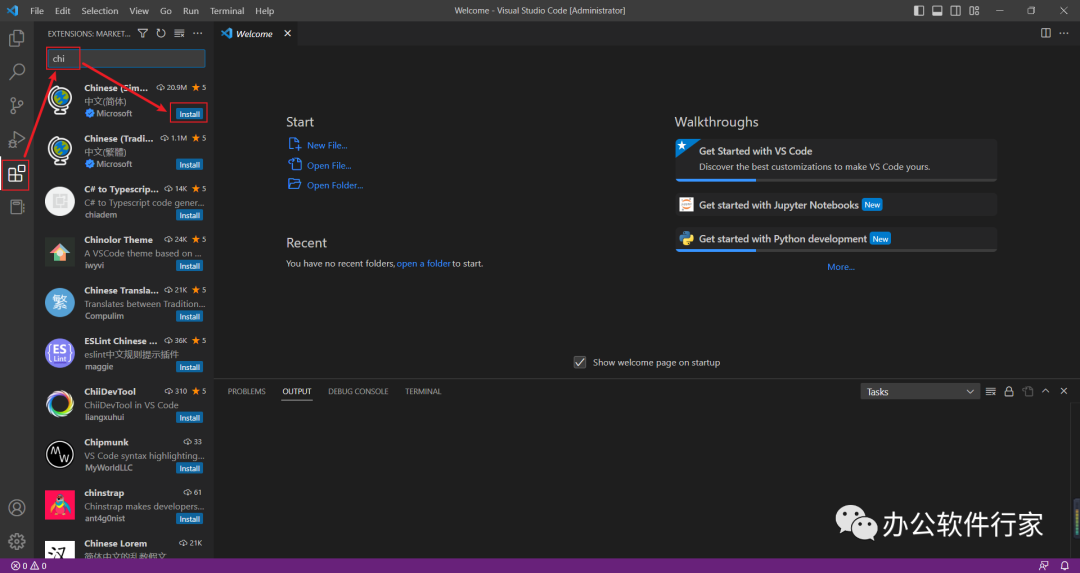1080x573 pixels.
Task: Close the bottom panel
Action: pos(1063,391)
